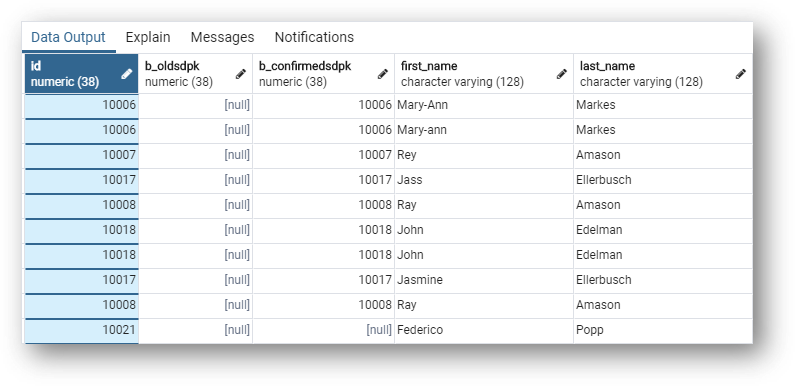Select the Notifications tab
Image resolution: width=795 pixels, height=386 pixels.
[x=314, y=38]
